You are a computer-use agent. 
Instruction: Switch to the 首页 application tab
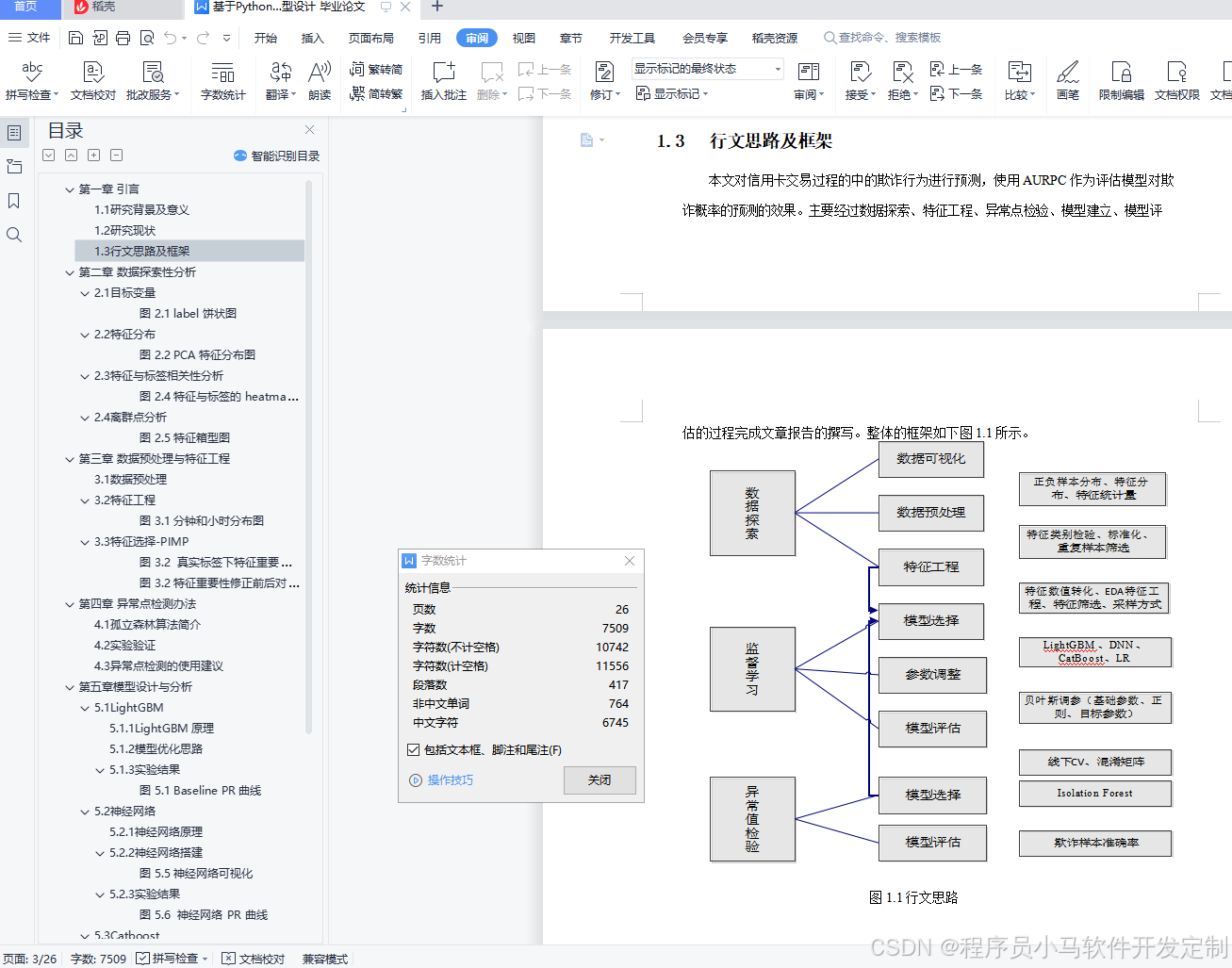pos(28,9)
